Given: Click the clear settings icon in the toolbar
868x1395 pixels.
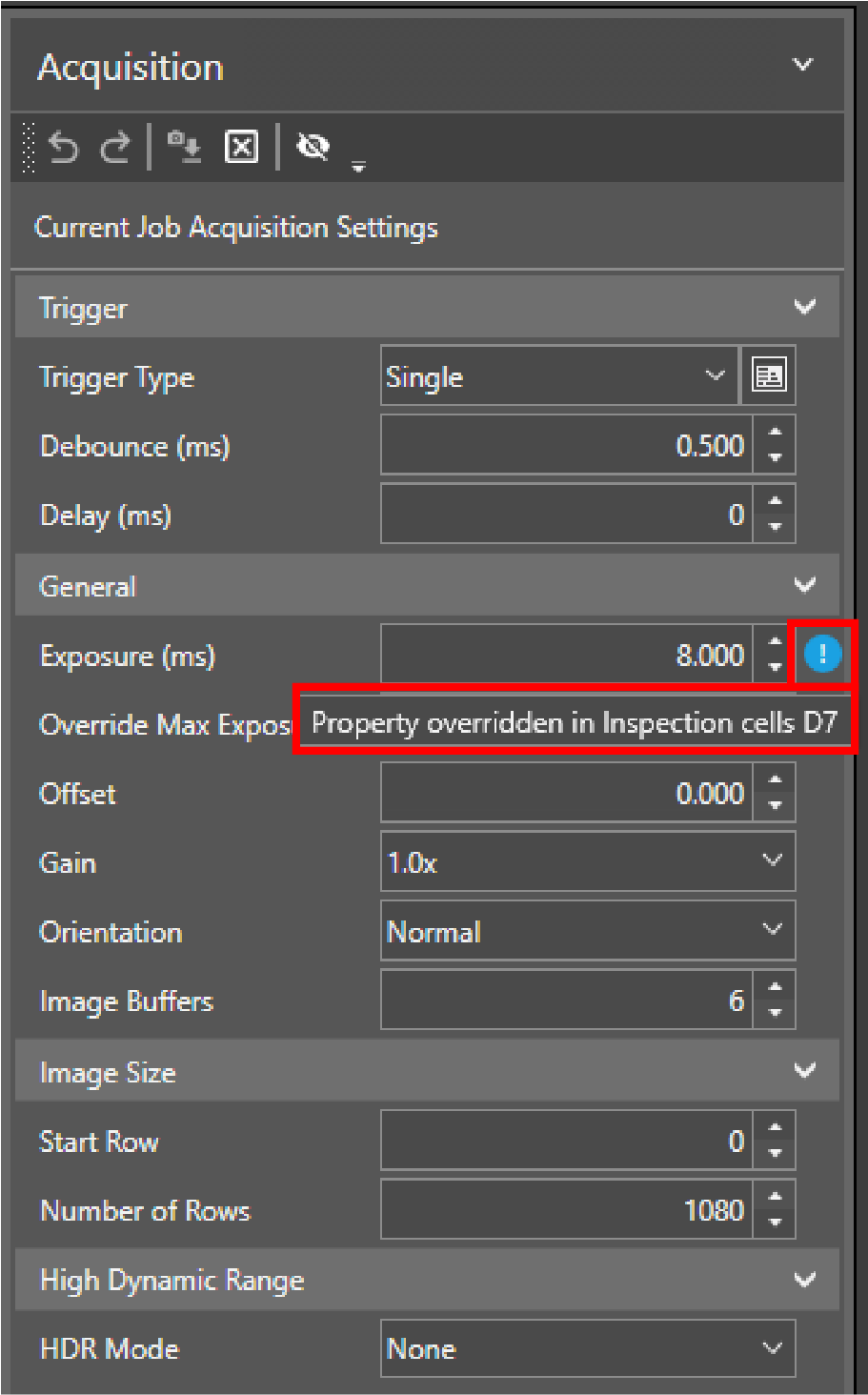Looking at the screenshot, I should pos(240,148).
